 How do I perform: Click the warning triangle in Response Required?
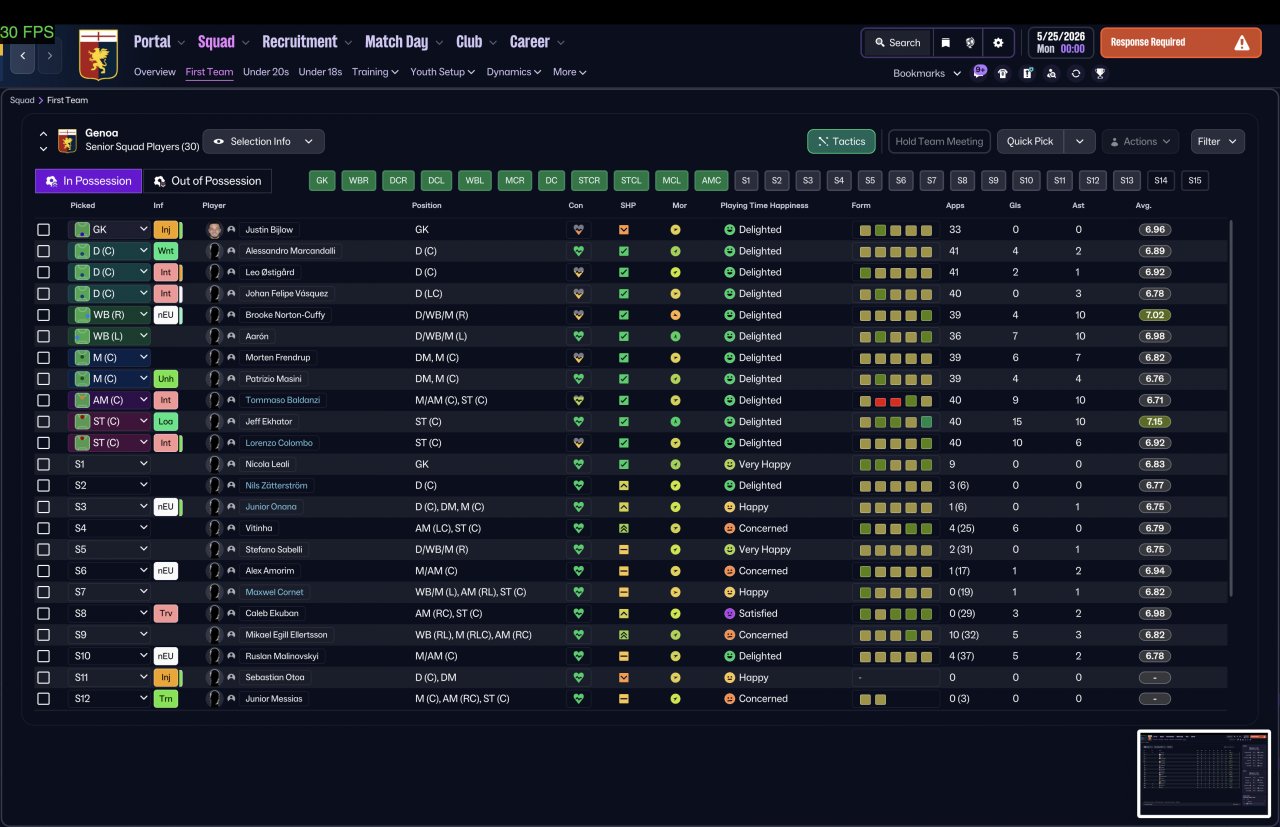1242,43
